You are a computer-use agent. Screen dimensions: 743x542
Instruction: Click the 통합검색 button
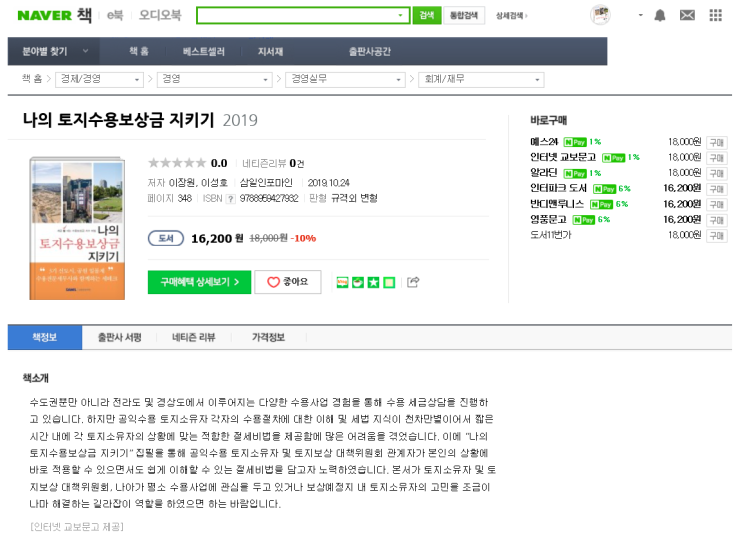coord(464,16)
